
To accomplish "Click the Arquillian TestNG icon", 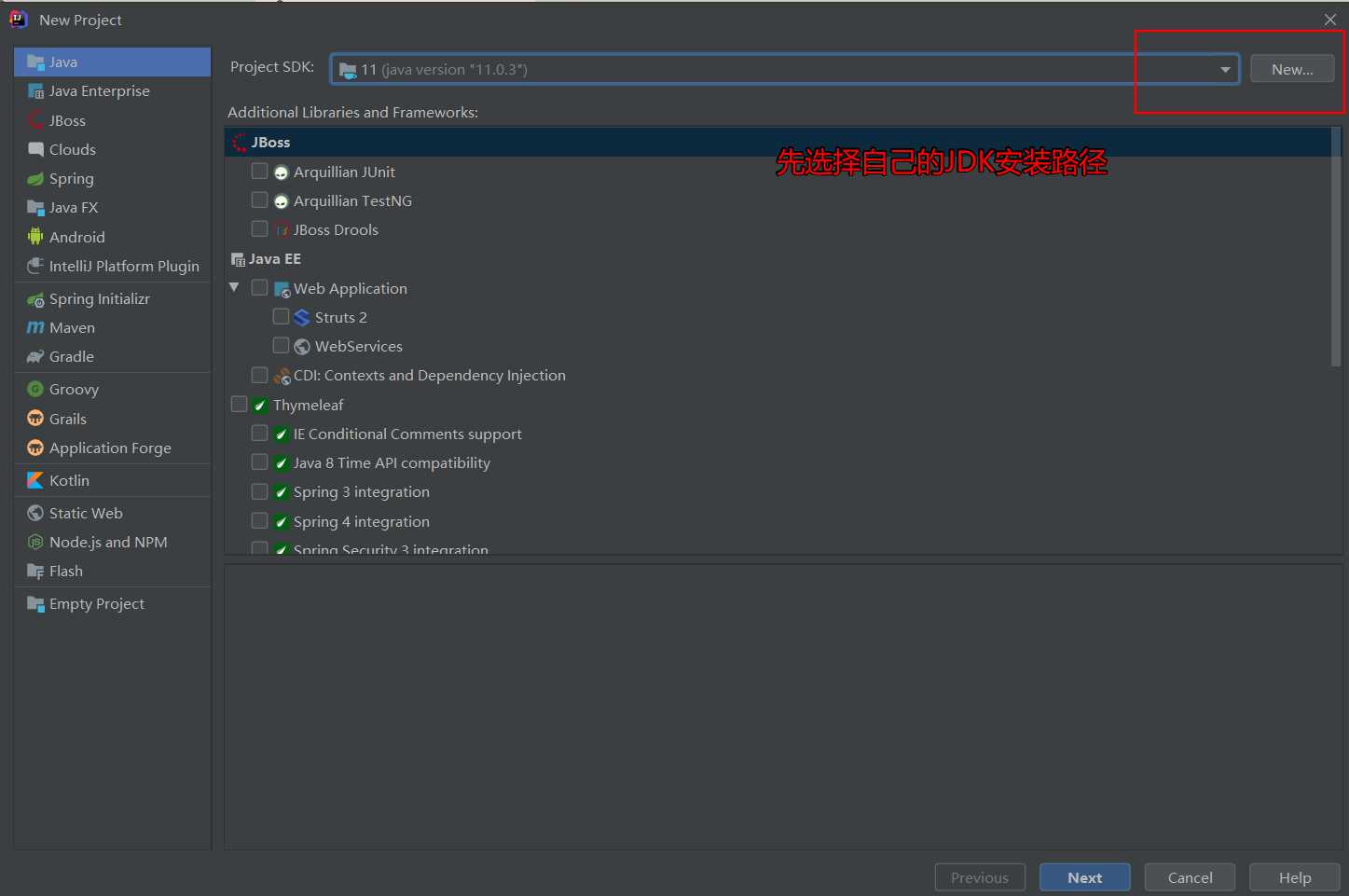I will (282, 201).
